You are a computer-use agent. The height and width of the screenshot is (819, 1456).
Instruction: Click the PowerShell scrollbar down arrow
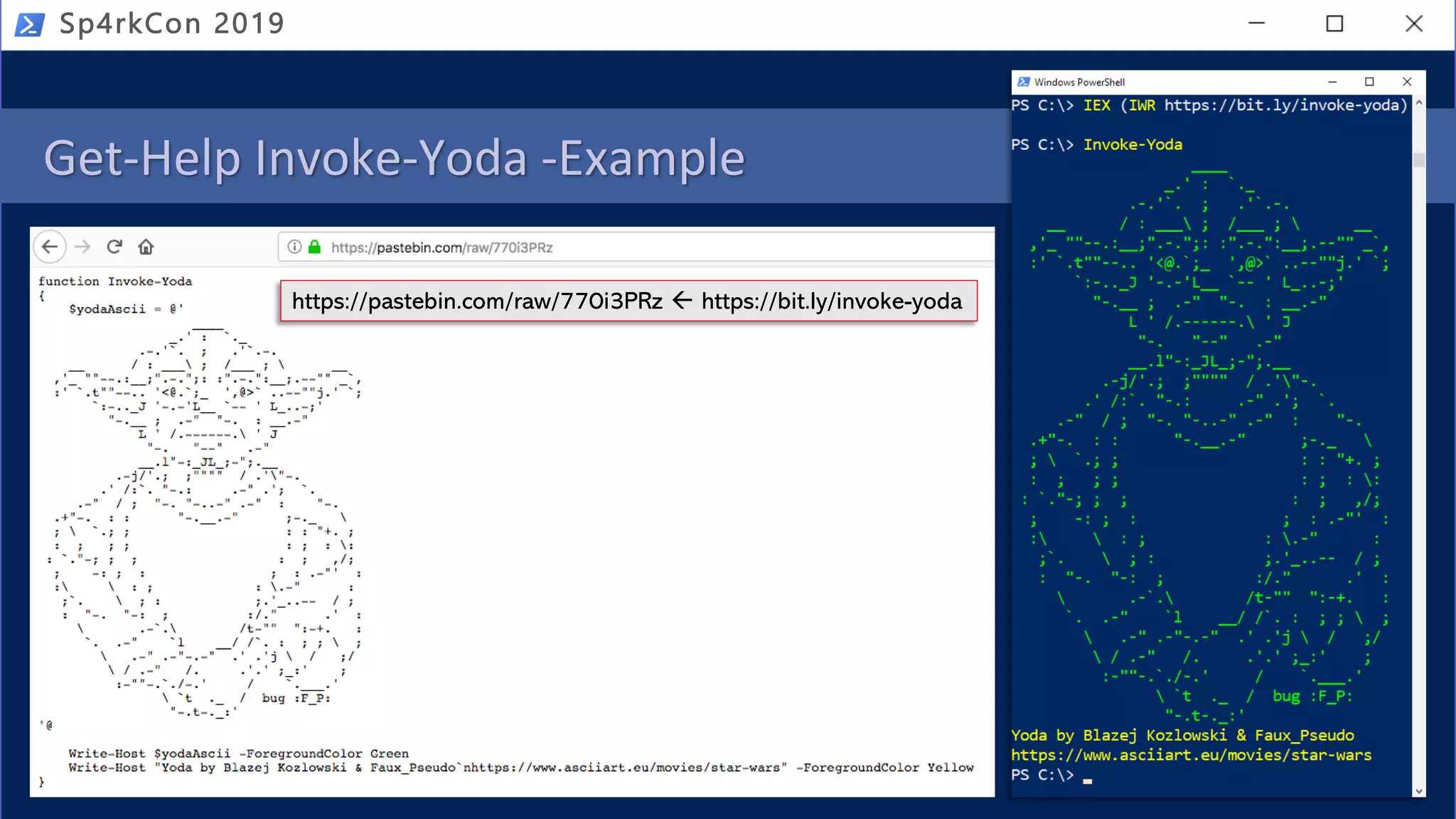[x=1419, y=791]
